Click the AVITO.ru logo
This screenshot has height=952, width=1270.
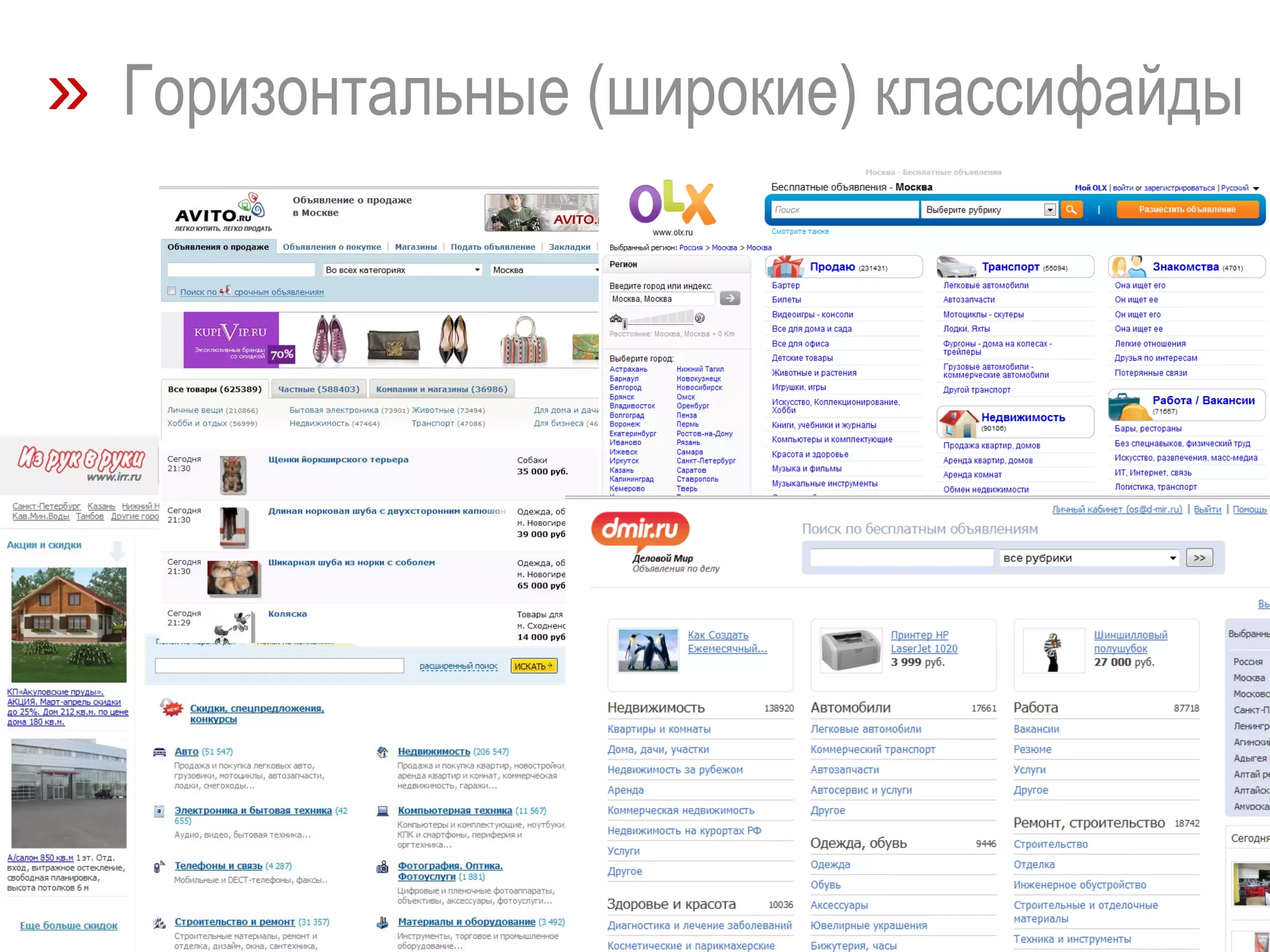coord(222,213)
